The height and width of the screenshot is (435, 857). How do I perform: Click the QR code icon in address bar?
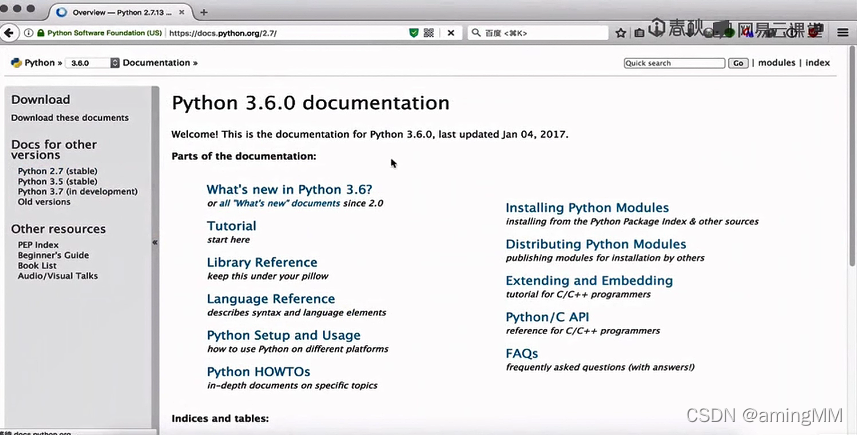pyautogui.click(x=429, y=33)
